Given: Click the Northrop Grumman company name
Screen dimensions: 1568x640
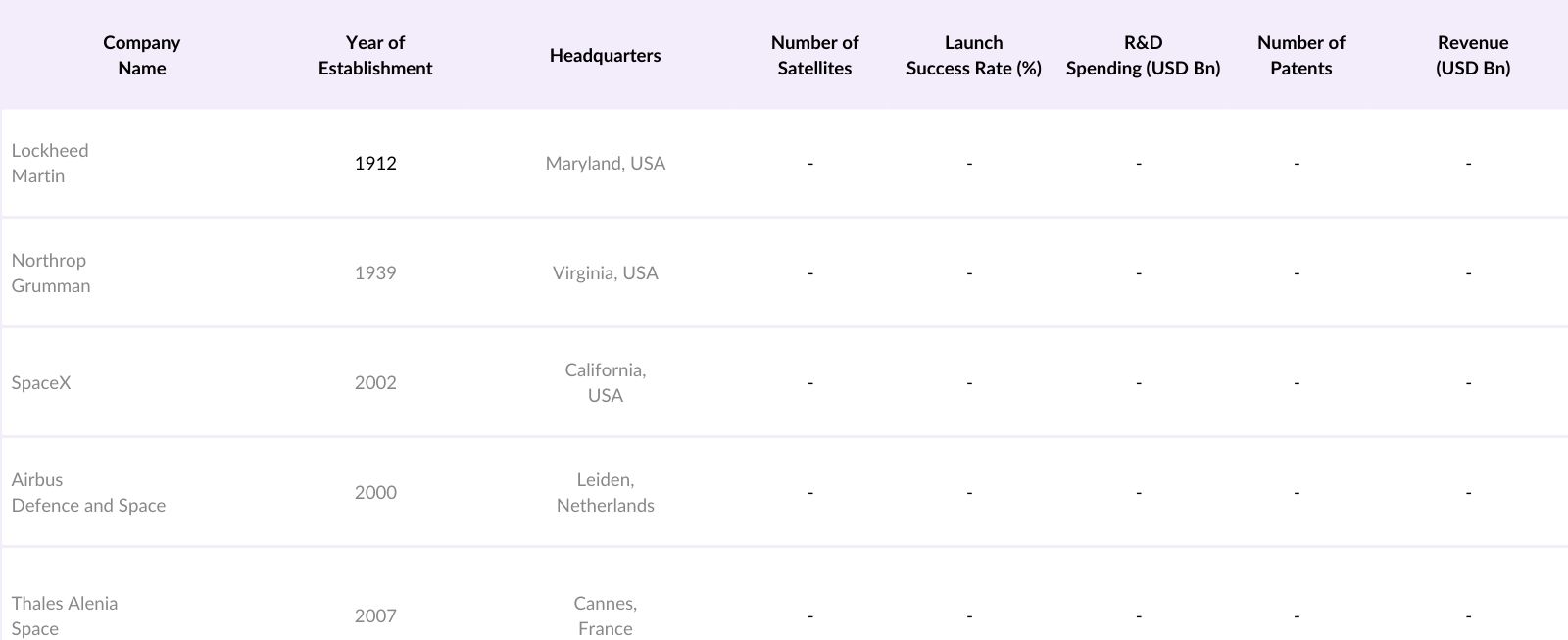Looking at the screenshot, I should (51, 272).
